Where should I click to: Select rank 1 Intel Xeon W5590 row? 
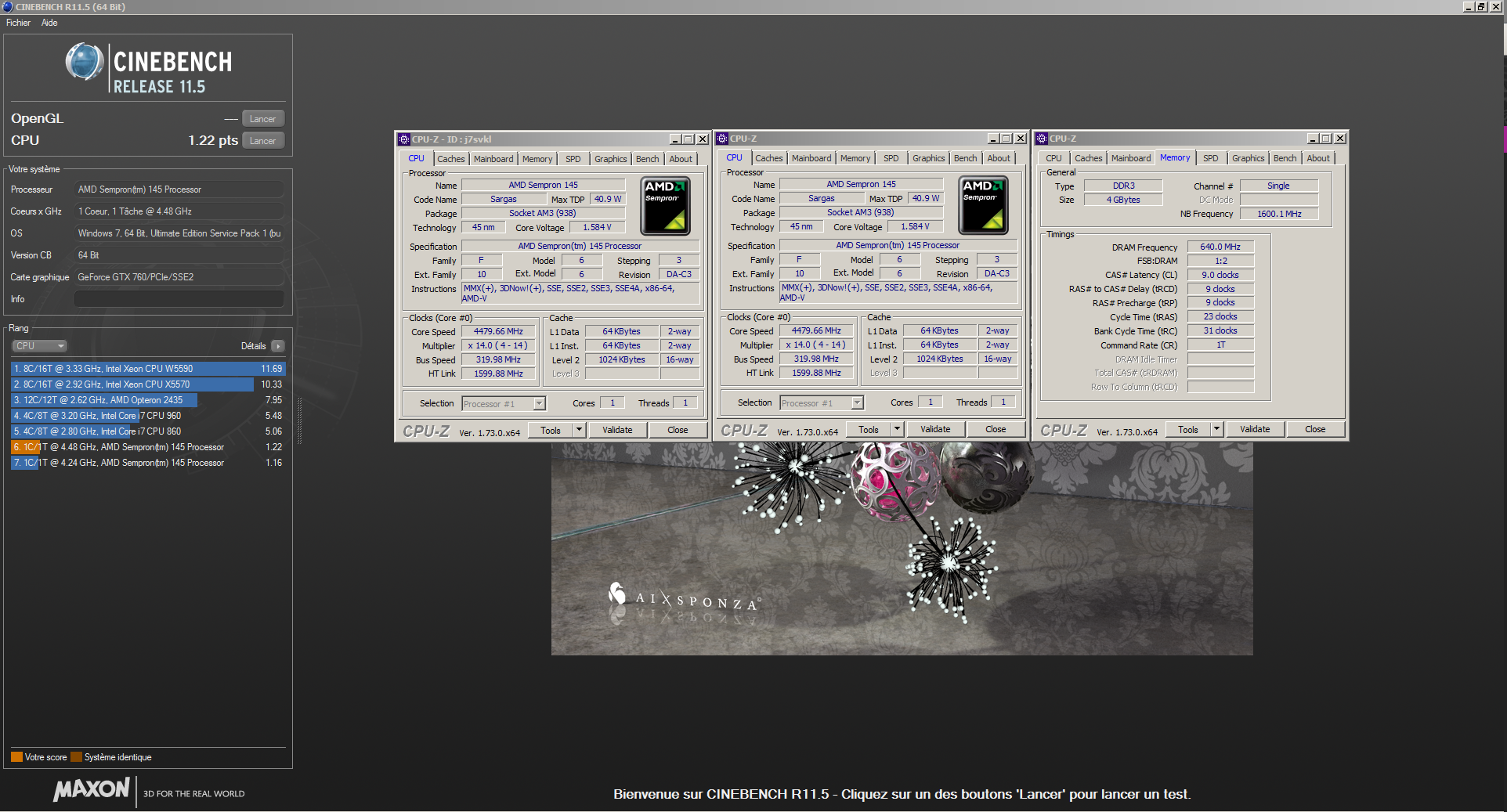148,369
